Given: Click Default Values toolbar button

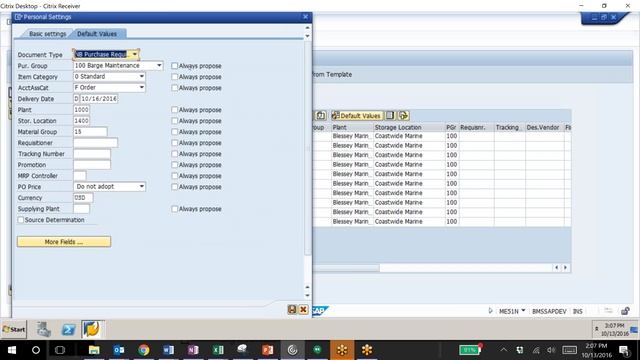Looking at the screenshot, I should [x=357, y=116].
